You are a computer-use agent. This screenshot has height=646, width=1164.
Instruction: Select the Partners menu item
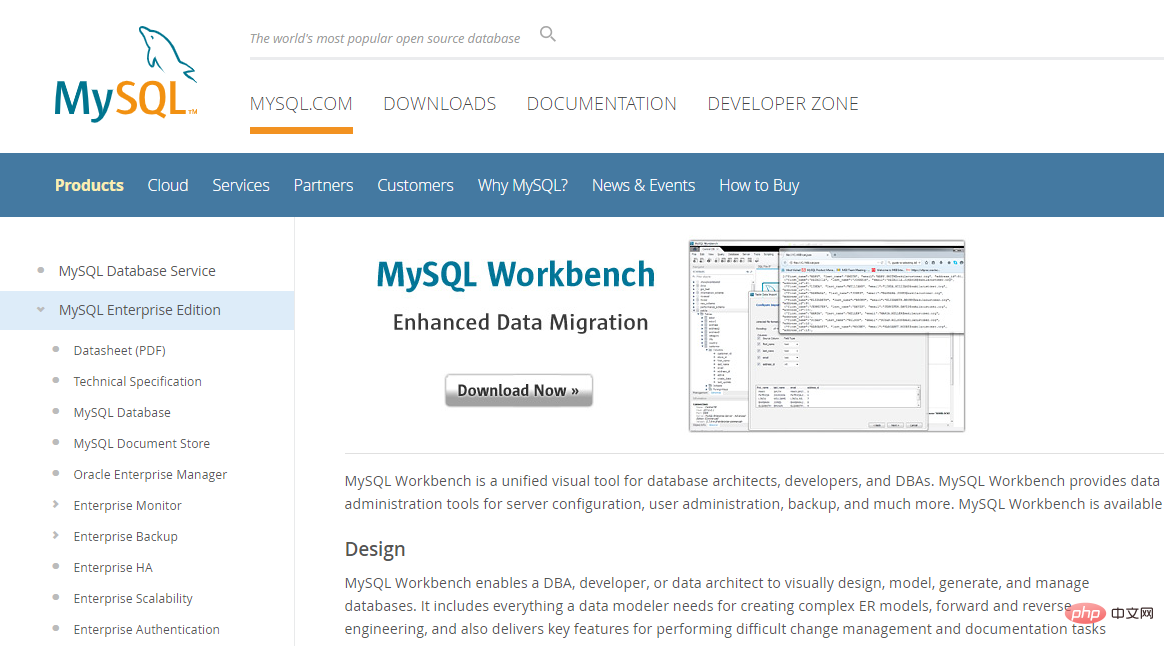pos(323,185)
